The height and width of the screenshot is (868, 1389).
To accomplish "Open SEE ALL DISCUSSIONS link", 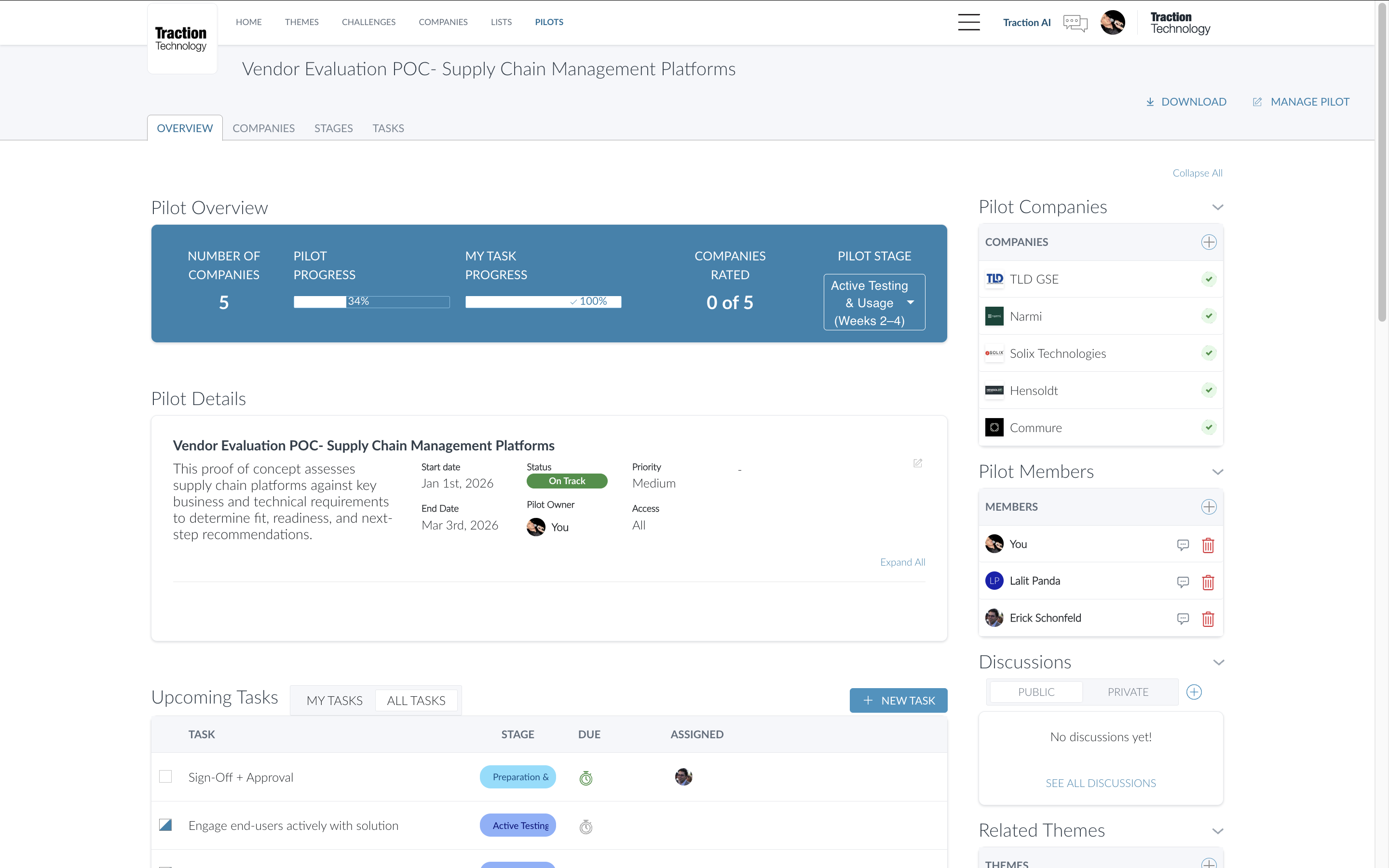I will coord(1100,783).
